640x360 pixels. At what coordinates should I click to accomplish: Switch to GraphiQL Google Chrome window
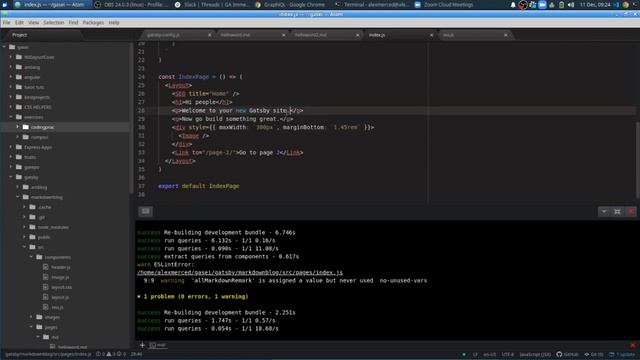290,5
